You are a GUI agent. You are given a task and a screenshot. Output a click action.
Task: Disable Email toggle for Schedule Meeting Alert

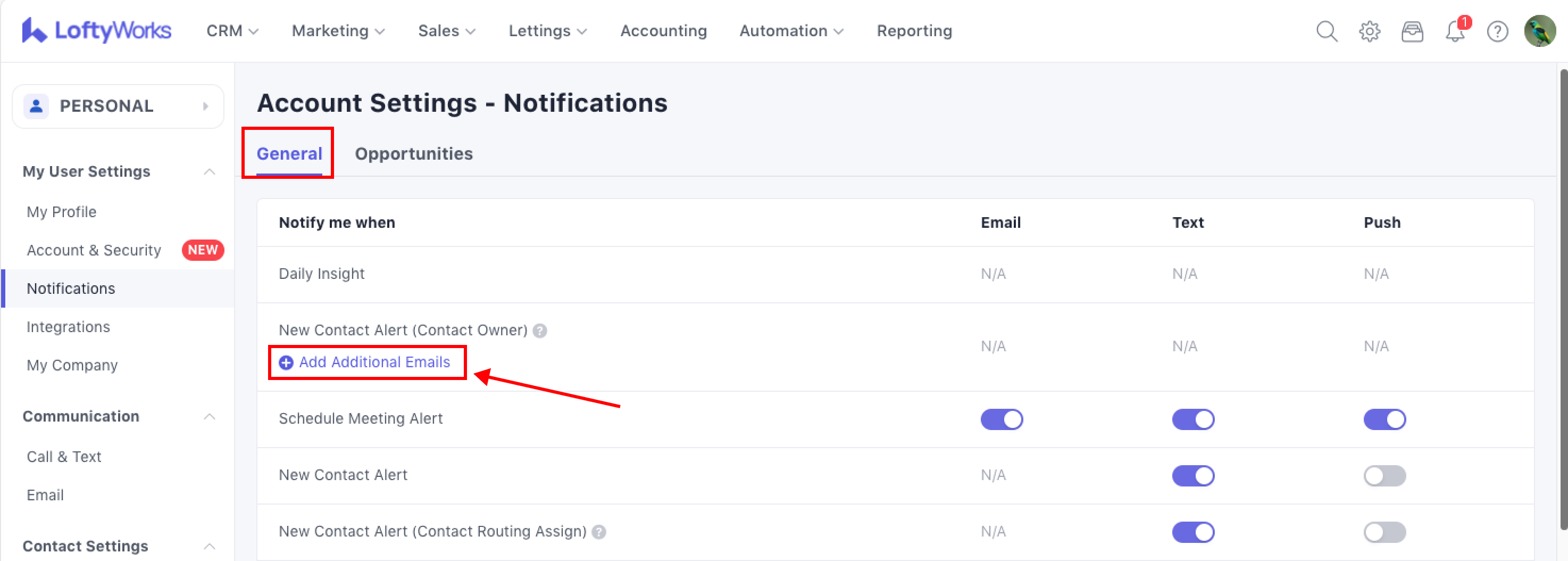click(x=1002, y=419)
